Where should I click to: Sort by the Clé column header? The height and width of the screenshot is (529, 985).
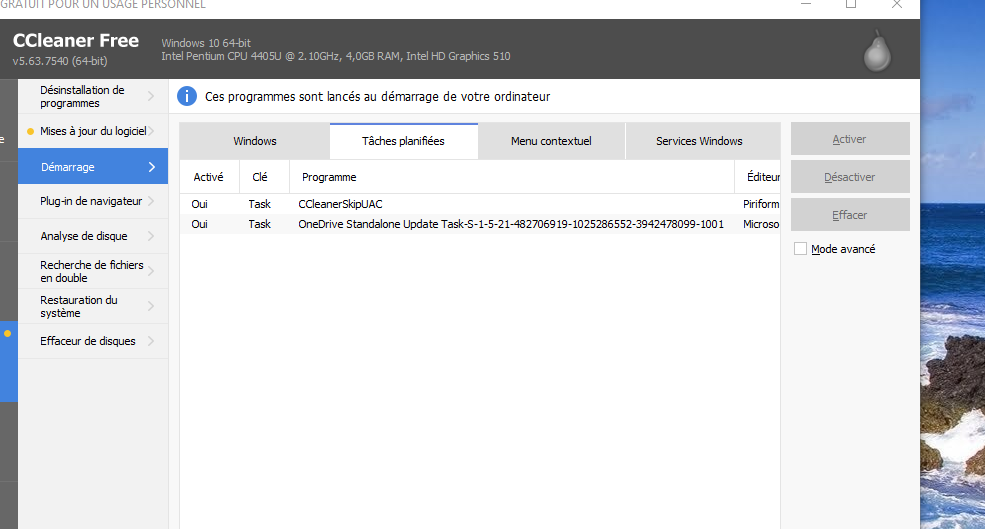pyautogui.click(x=264, y=177)
